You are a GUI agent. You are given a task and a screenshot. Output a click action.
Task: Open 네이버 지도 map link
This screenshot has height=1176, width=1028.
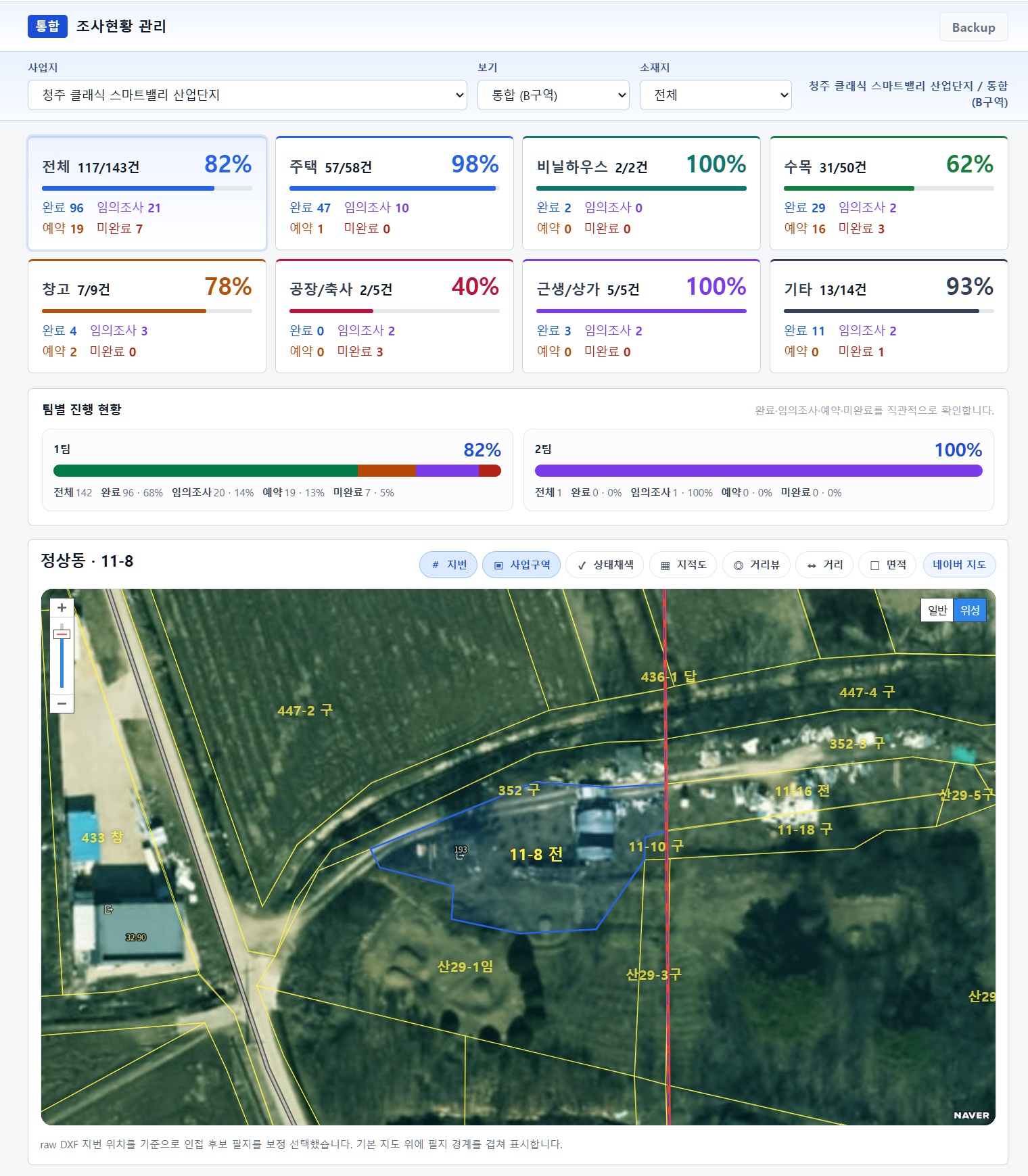pyautogui.click(x=958, y=565)
